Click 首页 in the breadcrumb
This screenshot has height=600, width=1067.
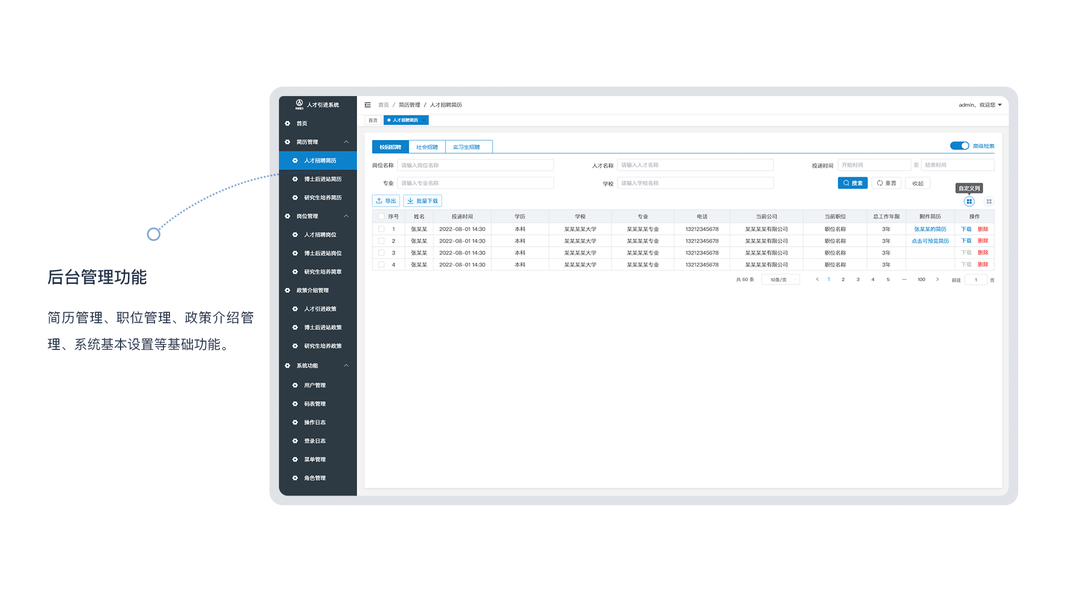pos(384,105)
